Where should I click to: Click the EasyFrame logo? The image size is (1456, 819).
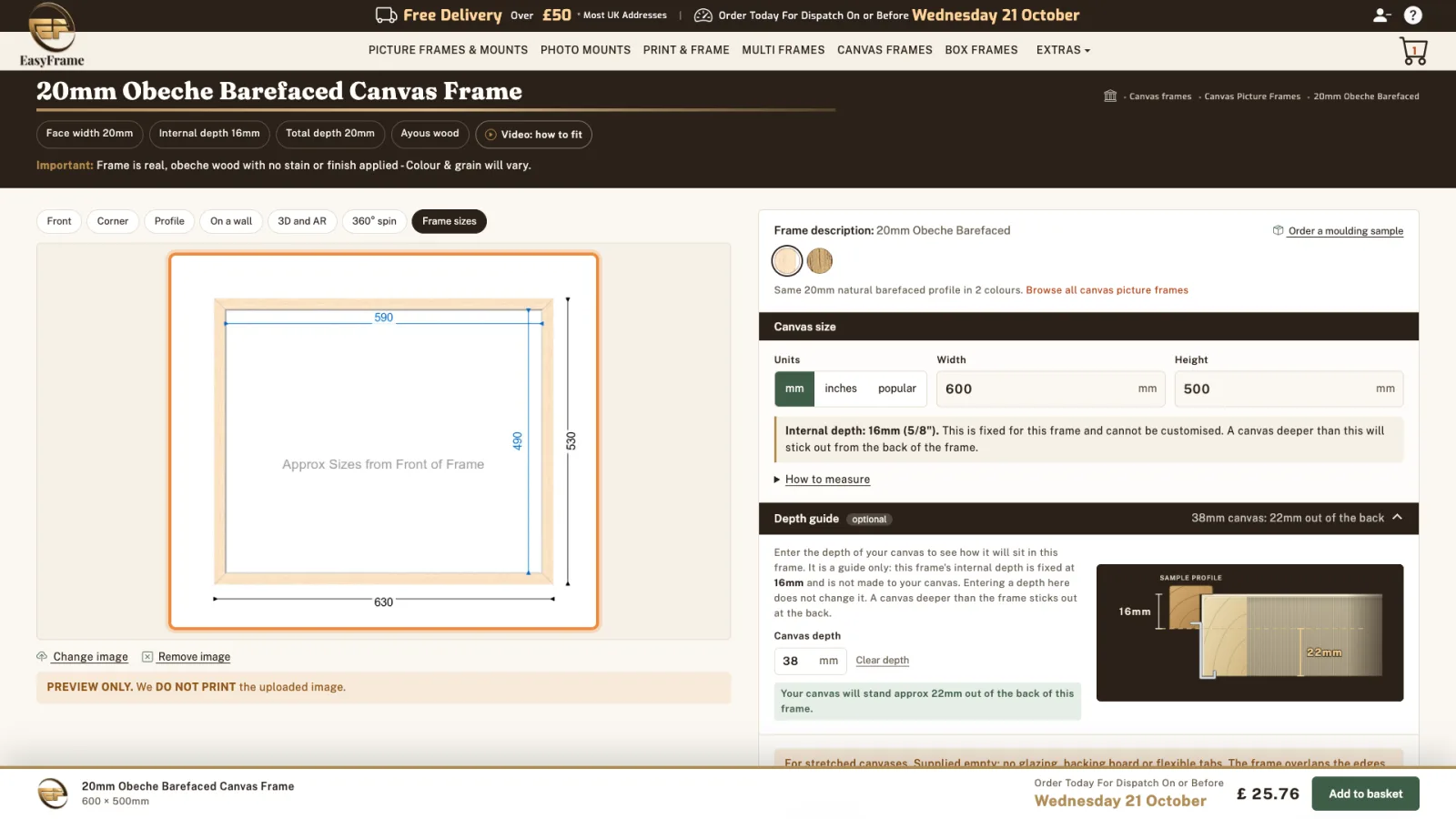click(52, 35)
